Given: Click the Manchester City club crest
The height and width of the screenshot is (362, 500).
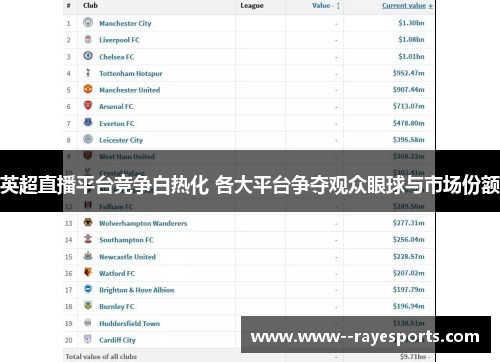Looking at the screenshot, I should [x=88, y=22].
